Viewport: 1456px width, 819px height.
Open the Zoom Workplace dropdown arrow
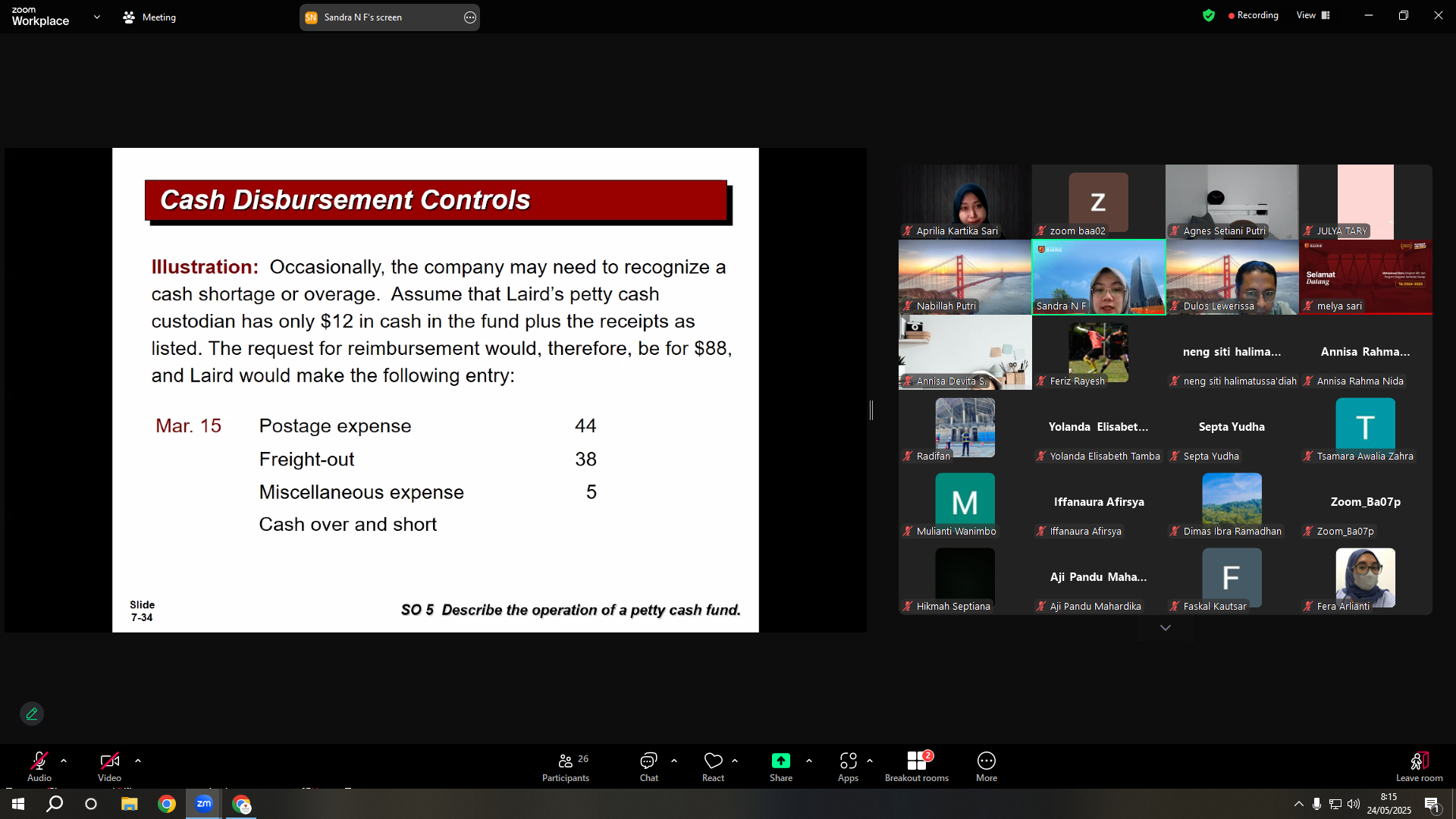pyautogui.click(x=96, y=17)
